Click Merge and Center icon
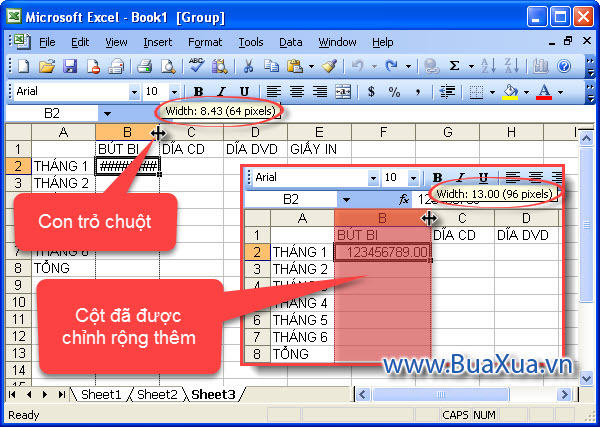600x427 pixels. coord(343,92)
